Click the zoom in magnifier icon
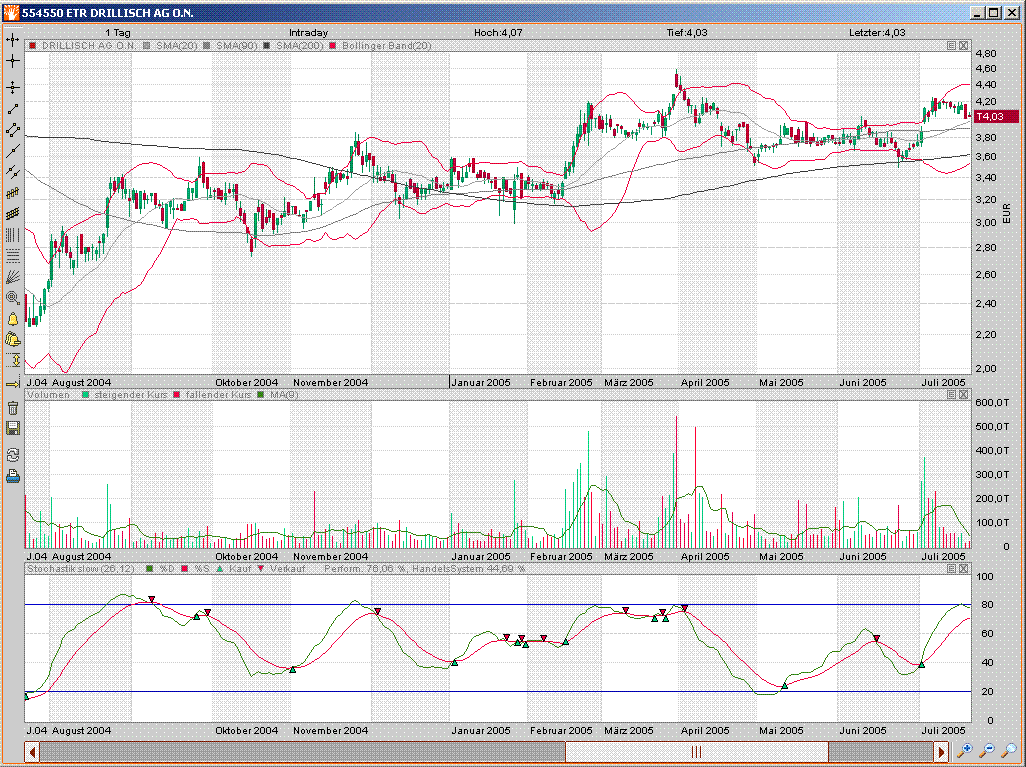 (x=965, y=750)
